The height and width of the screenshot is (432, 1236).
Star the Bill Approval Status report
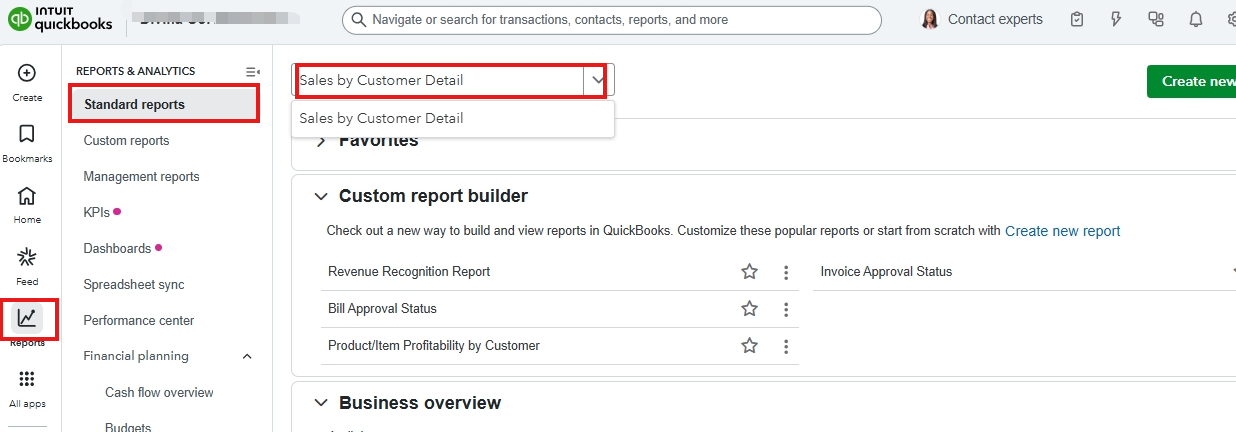[x=749, y=309]
